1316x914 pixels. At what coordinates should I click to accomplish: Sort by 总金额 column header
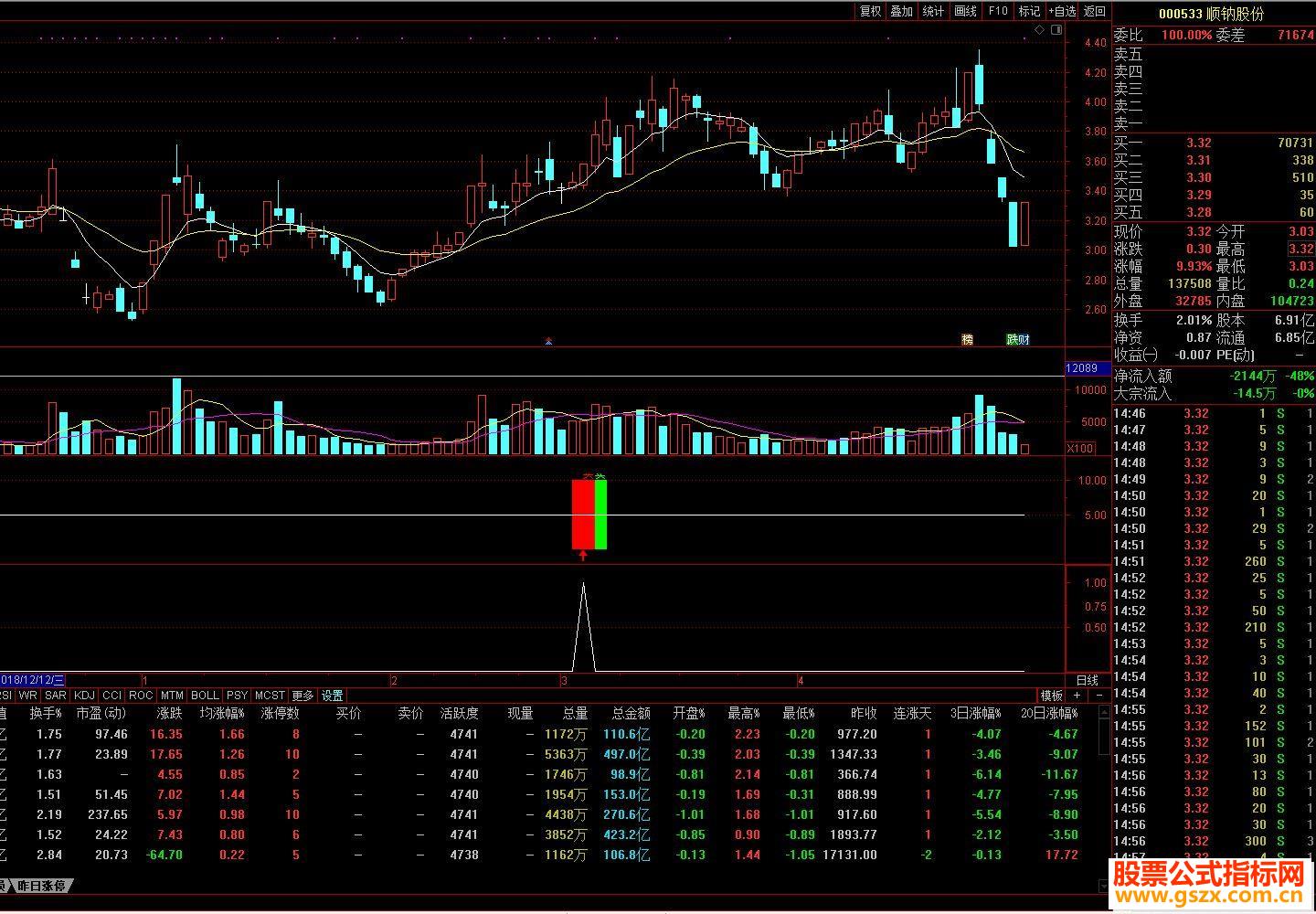pyautogui.click(x=631, y=713)
